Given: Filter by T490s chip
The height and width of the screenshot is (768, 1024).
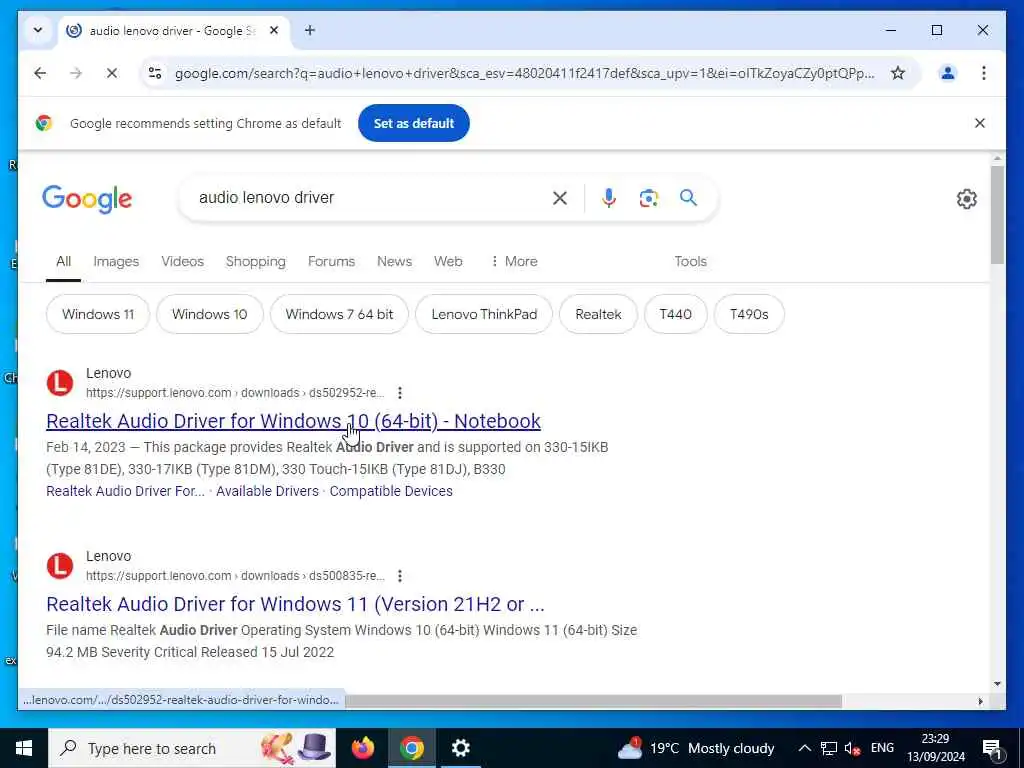Looking at the screenshot, I should (x=749, y=314).
